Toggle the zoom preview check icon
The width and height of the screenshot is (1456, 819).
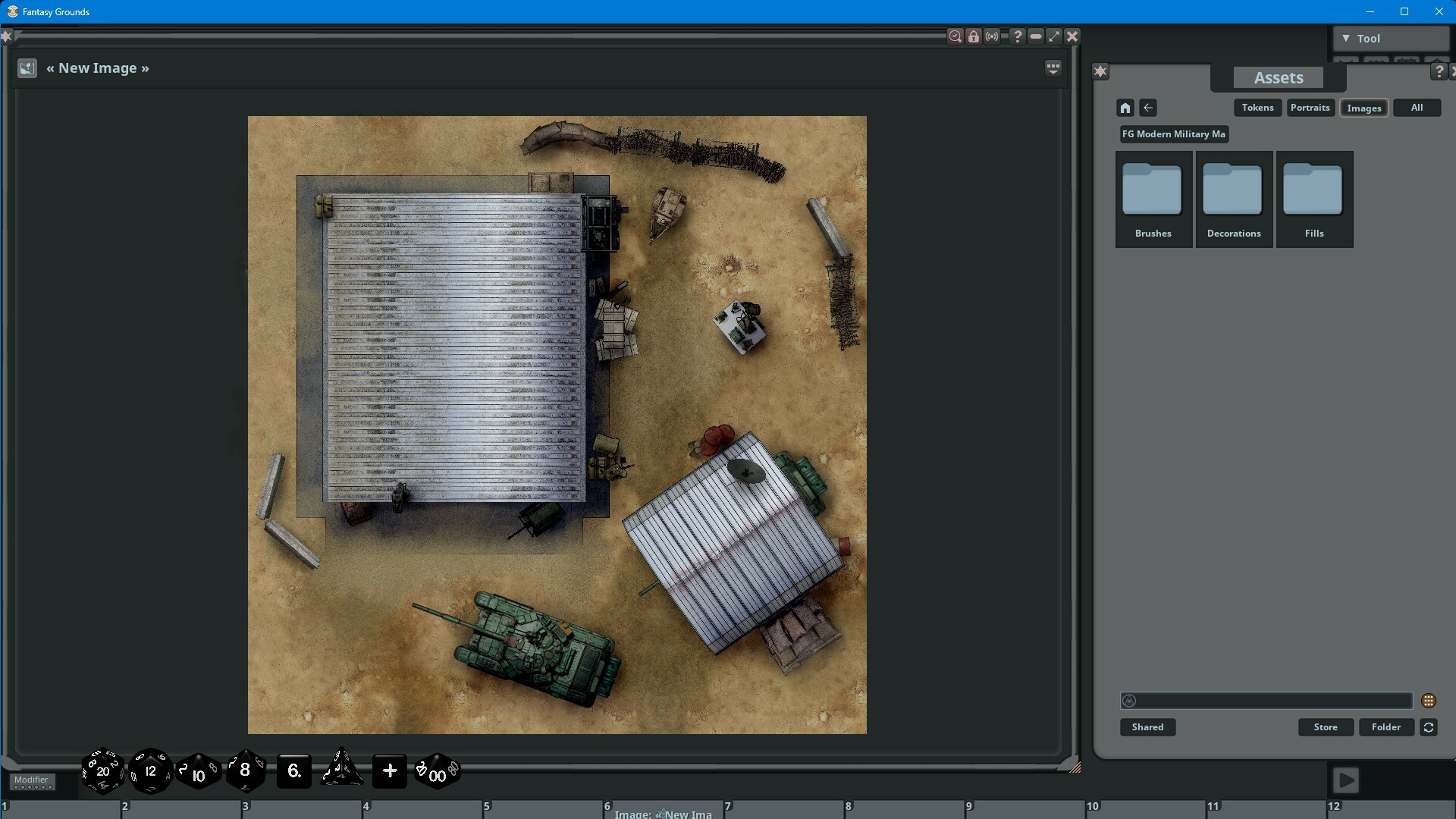(x=955, y=36)
